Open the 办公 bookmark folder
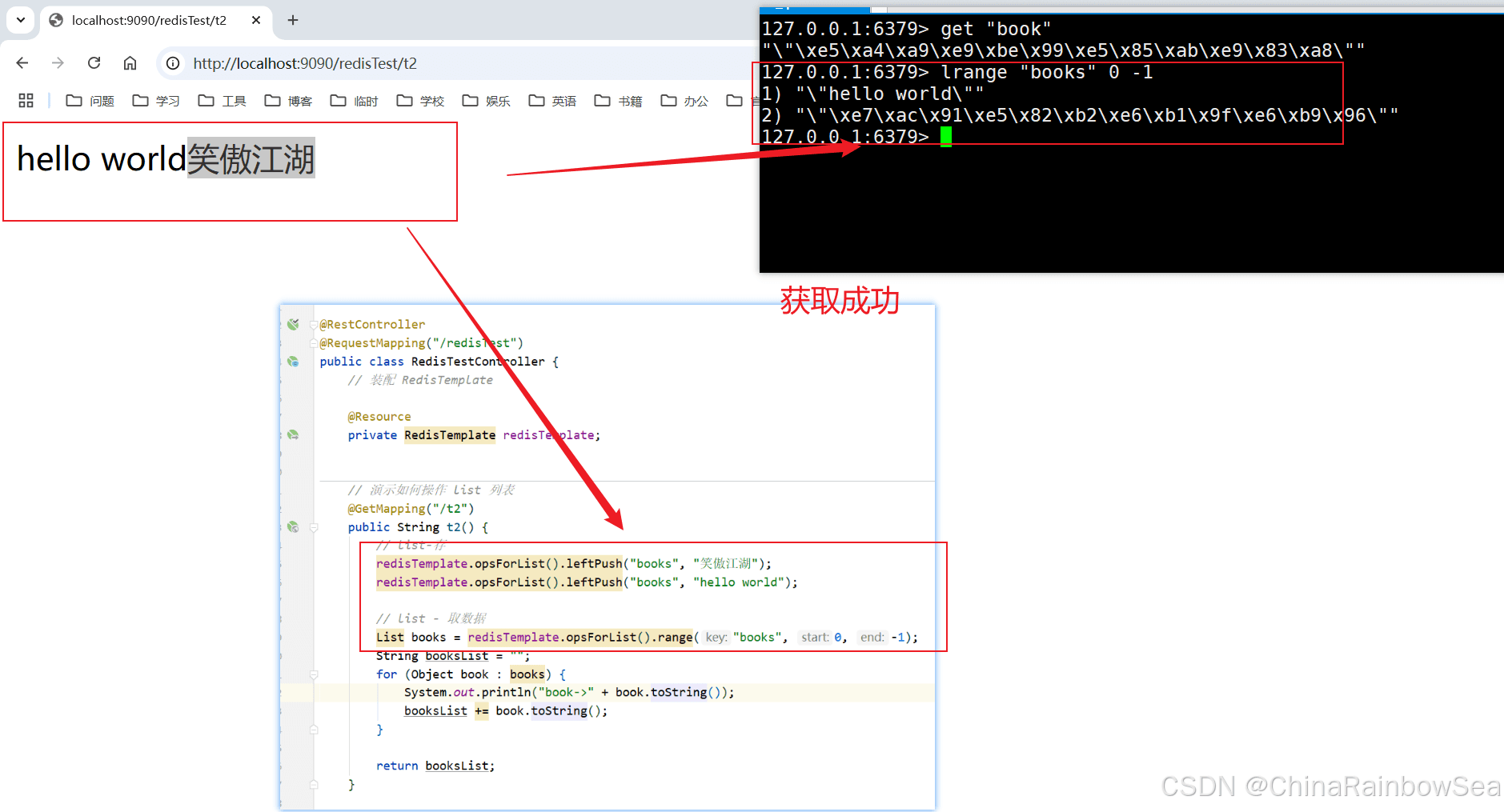 tap(685, 101)
